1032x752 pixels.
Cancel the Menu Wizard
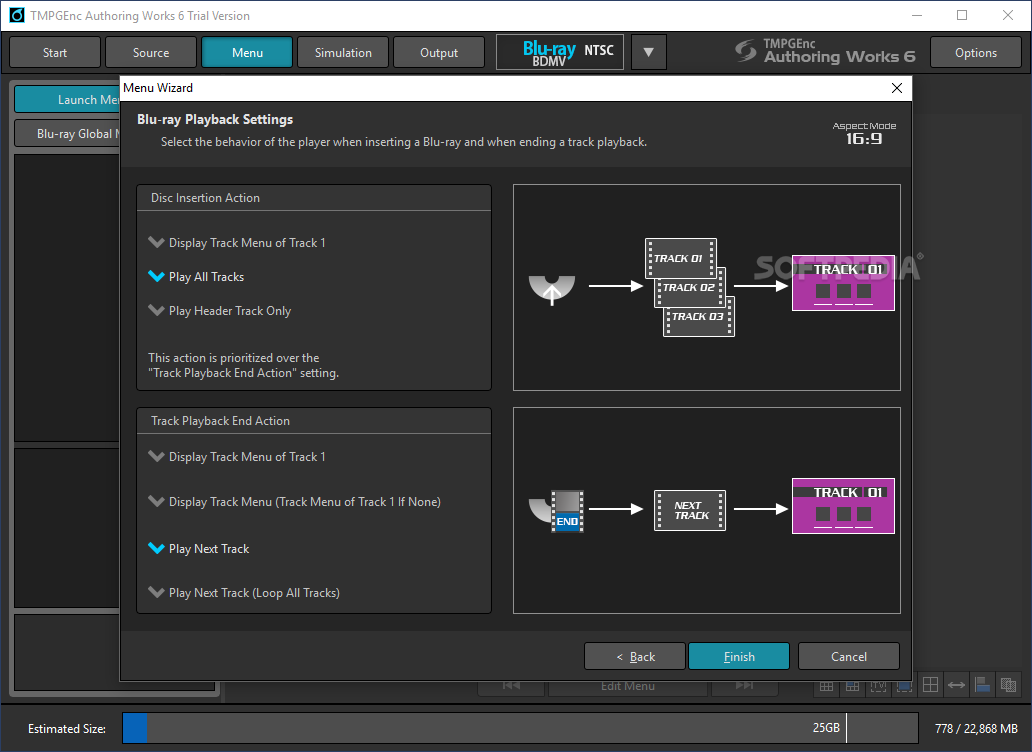[848, 657]
